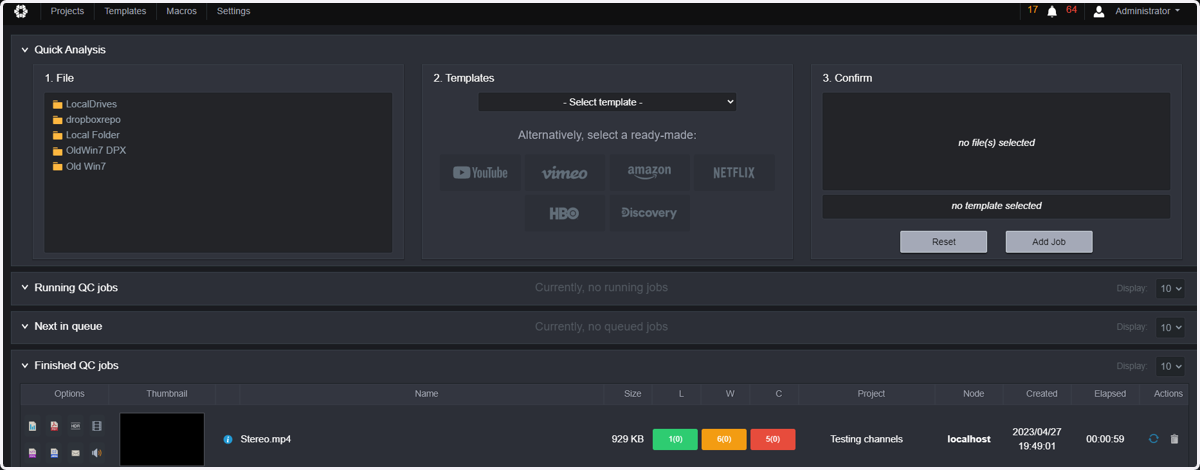This screenshot has width=1200, height=470.
Task: Sort by the Size column header
Action: (632, 394)
